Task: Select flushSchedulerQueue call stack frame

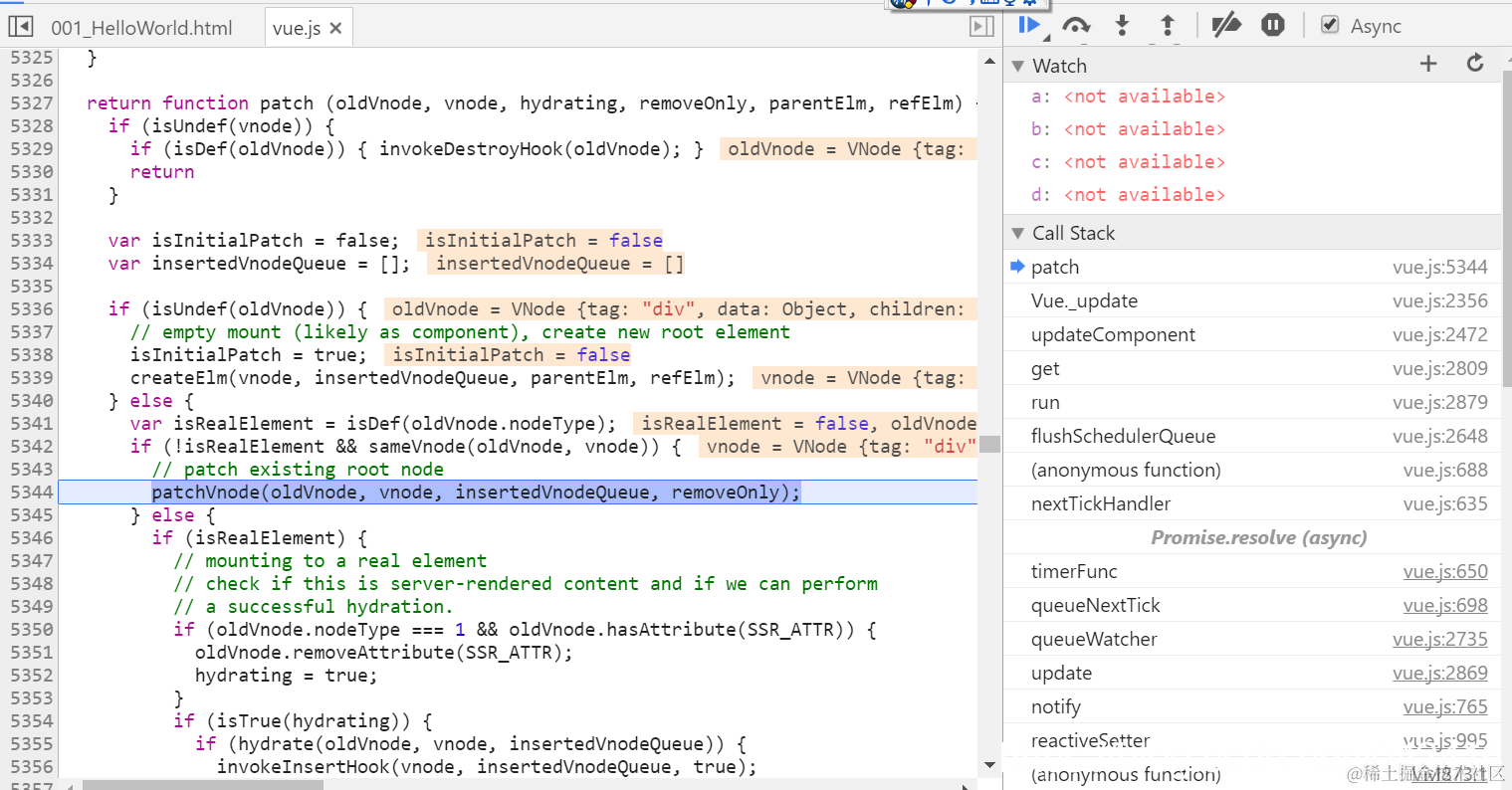Action: pyautogui.click(x=1251, y=436)
